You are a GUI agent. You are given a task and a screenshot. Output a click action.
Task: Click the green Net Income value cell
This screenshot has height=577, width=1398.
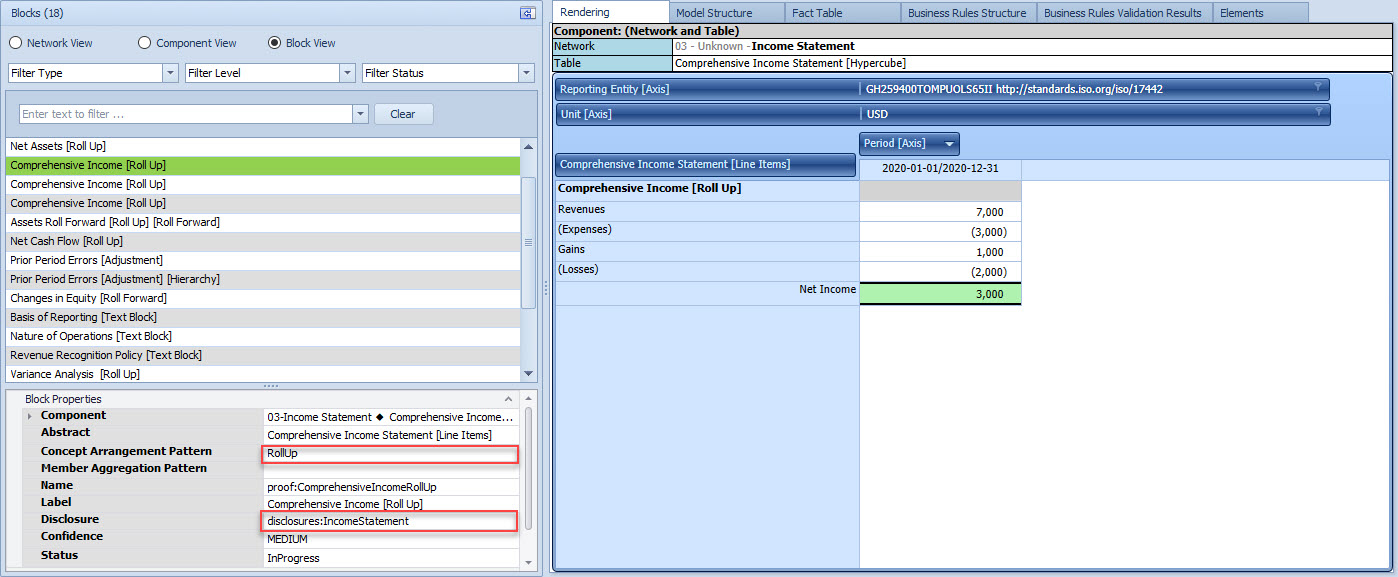(940, 294)
